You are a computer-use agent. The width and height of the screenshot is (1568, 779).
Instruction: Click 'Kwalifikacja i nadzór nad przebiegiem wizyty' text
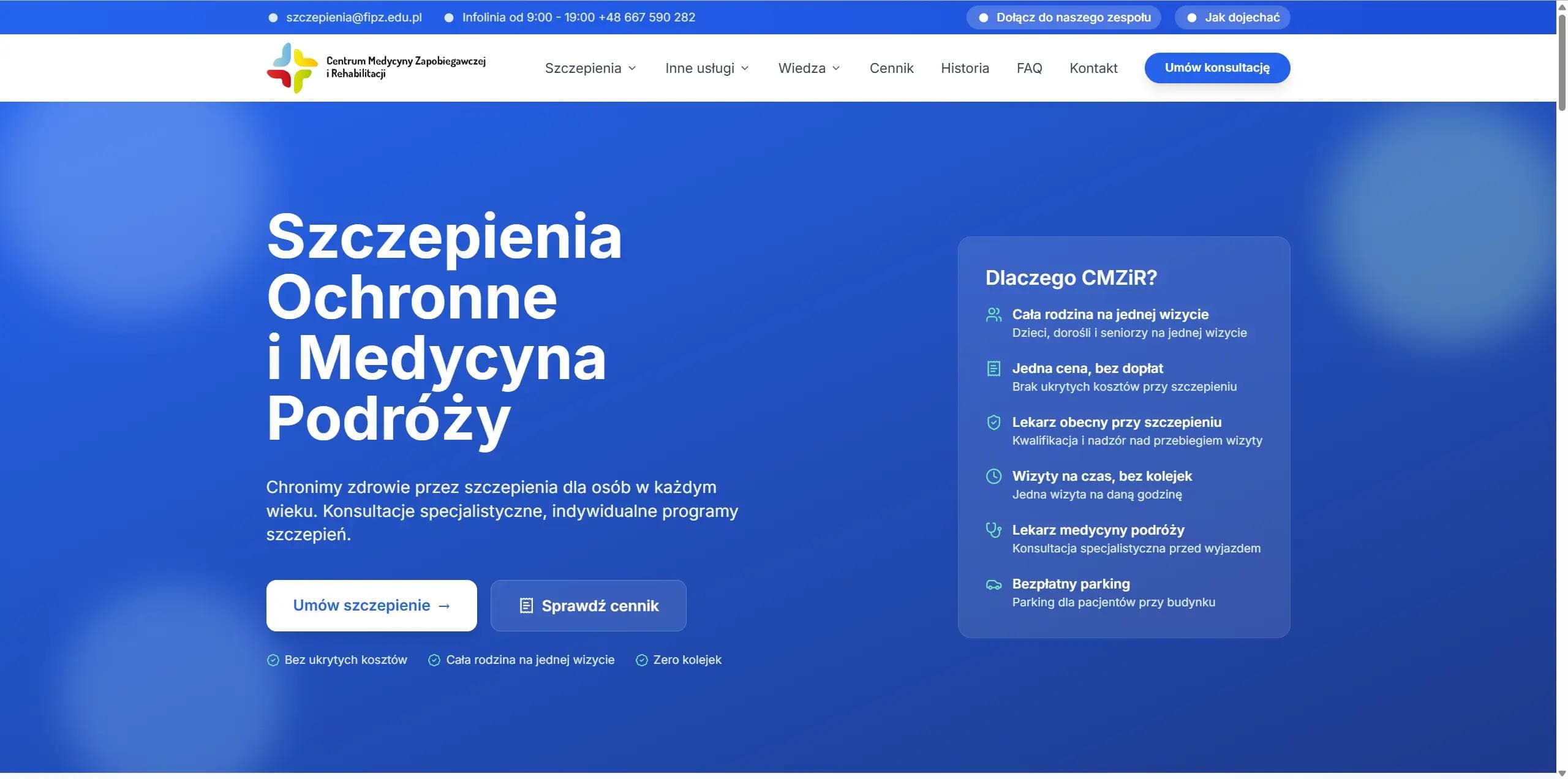1137,441
